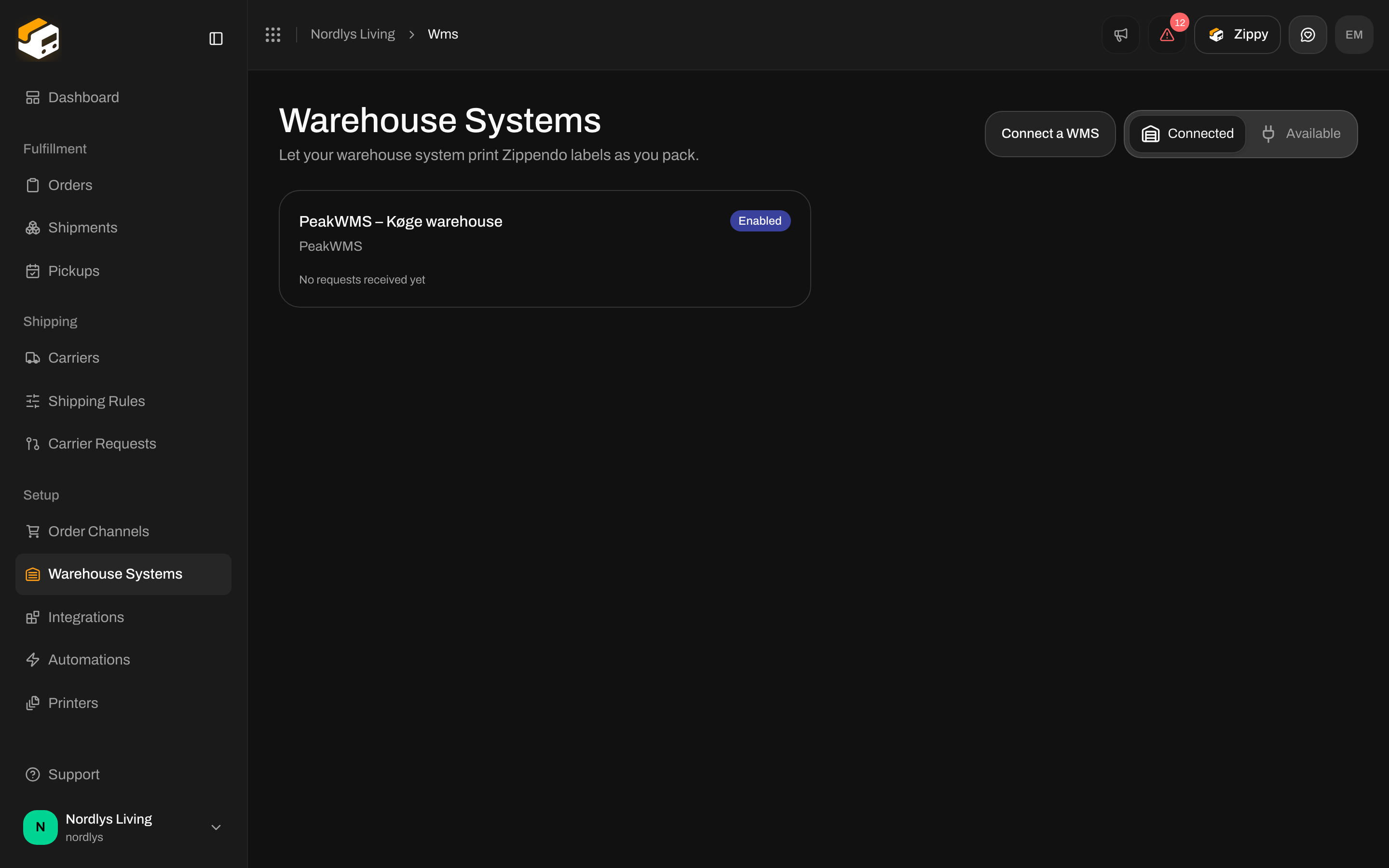Click the Warehouse Systems page heading

point(440,121)
